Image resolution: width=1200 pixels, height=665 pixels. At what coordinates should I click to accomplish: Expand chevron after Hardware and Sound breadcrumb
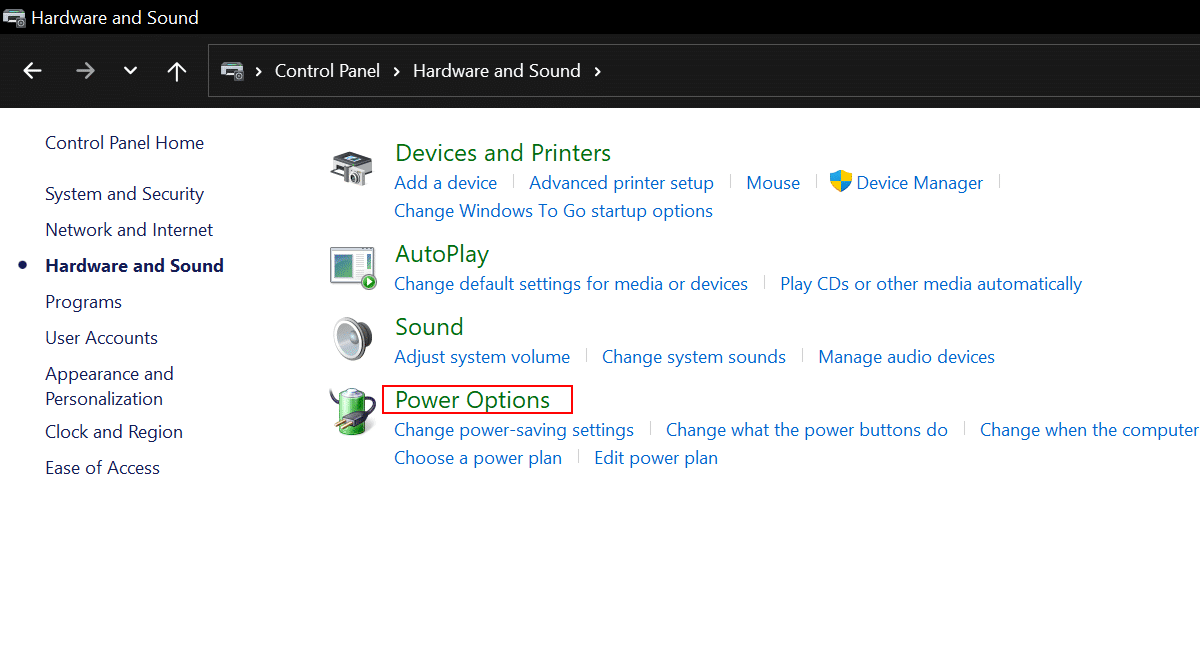598,71
